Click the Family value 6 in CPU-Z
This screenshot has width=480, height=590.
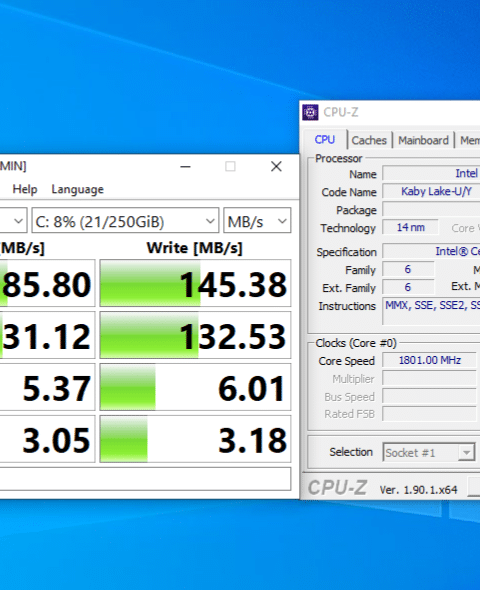[408, 269]
